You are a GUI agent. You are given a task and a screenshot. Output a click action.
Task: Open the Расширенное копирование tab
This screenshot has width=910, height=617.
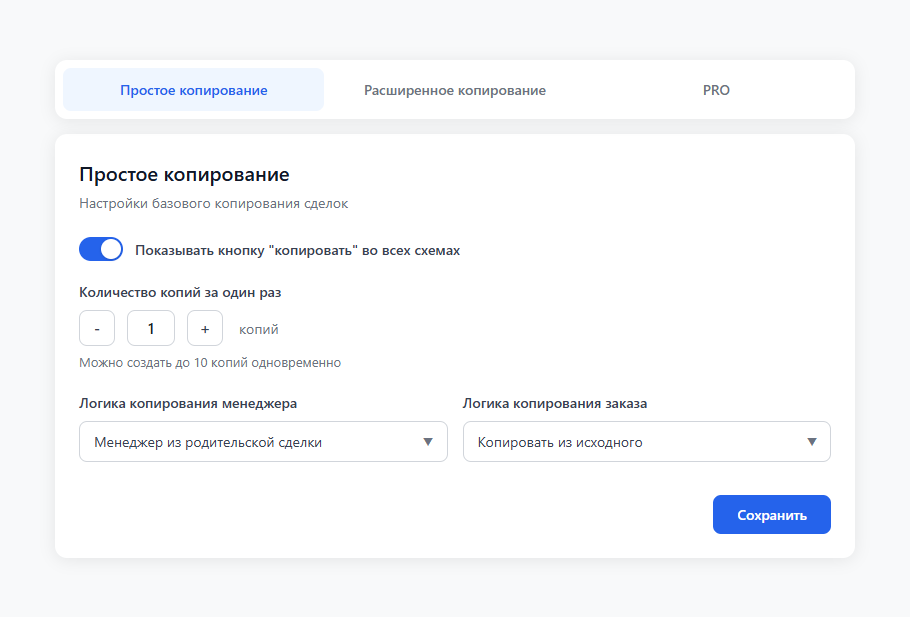click(x=454, y=90)
